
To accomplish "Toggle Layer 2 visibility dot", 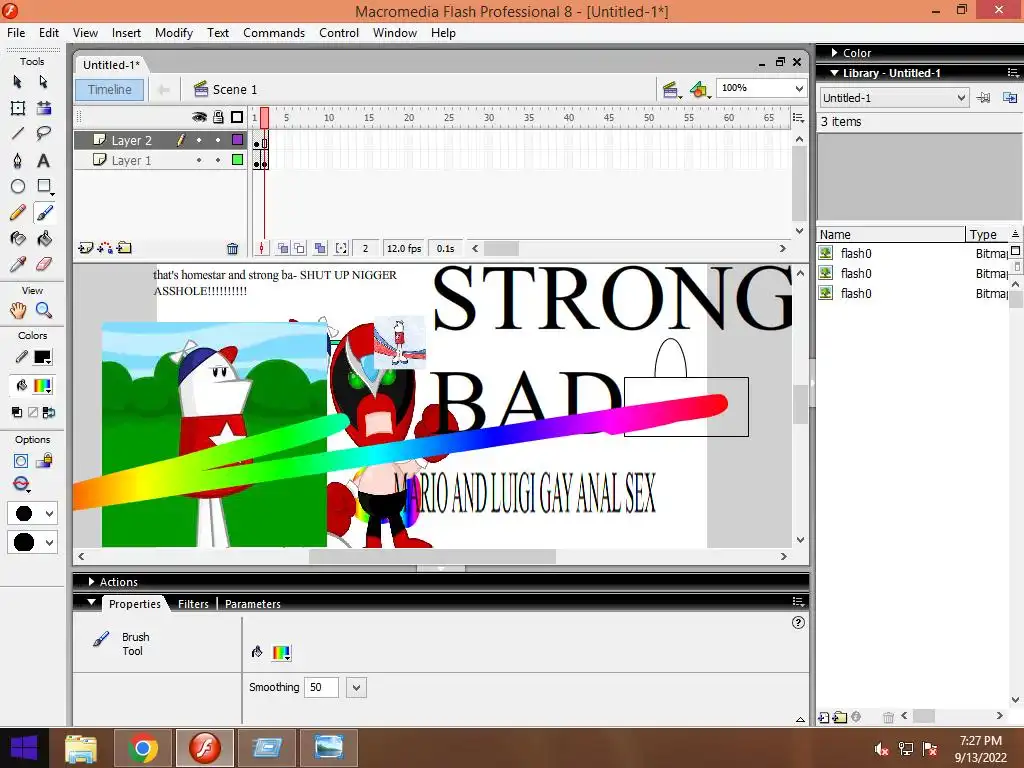I will pos(199,140).
